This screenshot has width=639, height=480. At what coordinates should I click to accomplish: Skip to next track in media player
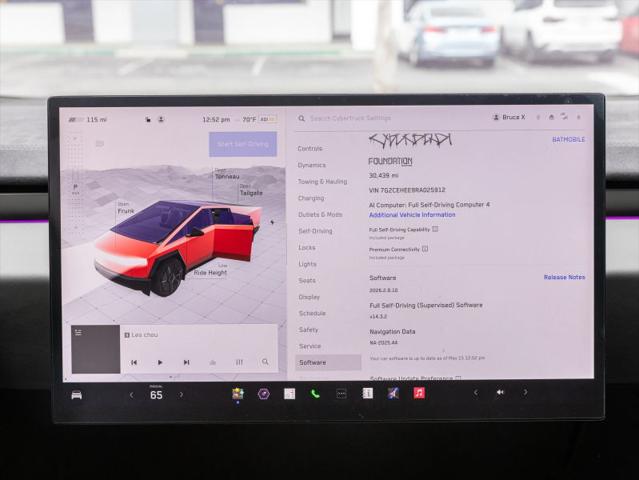pos(186,362)
